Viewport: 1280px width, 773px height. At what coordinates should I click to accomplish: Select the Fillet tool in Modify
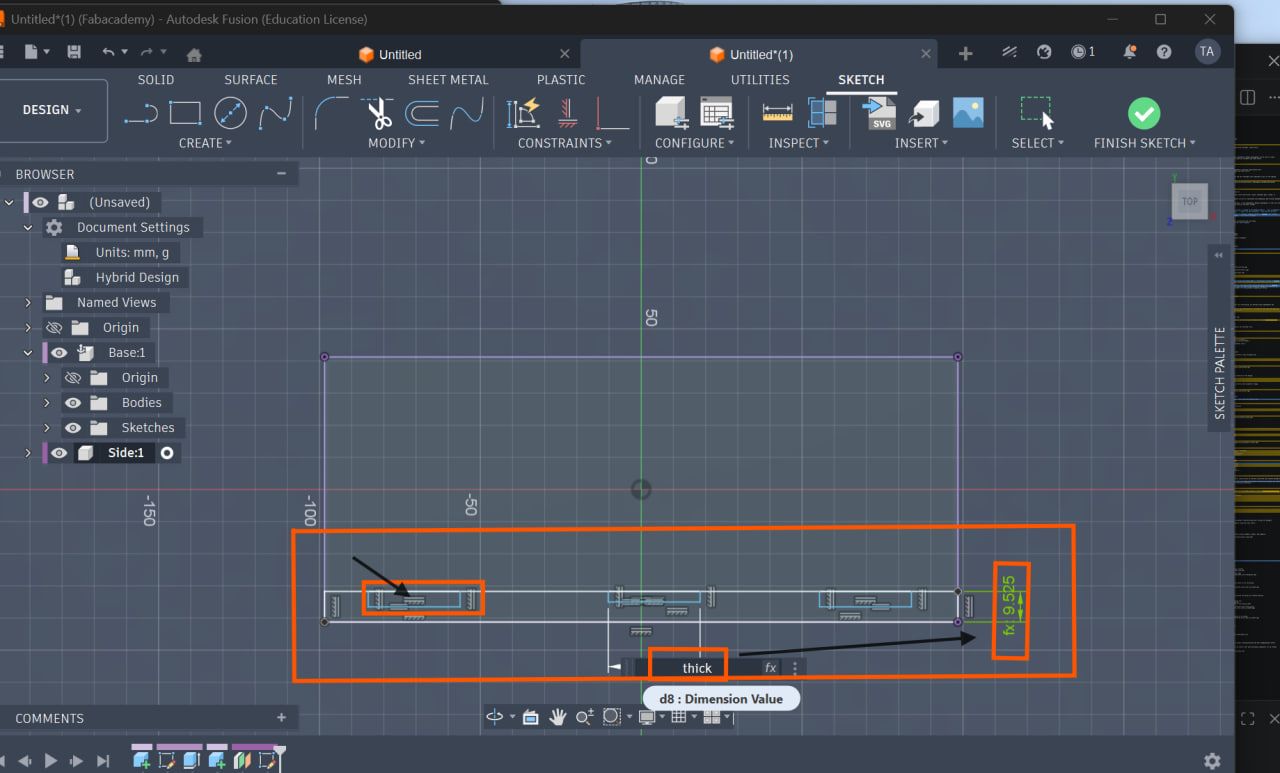[x=331, y=114]
